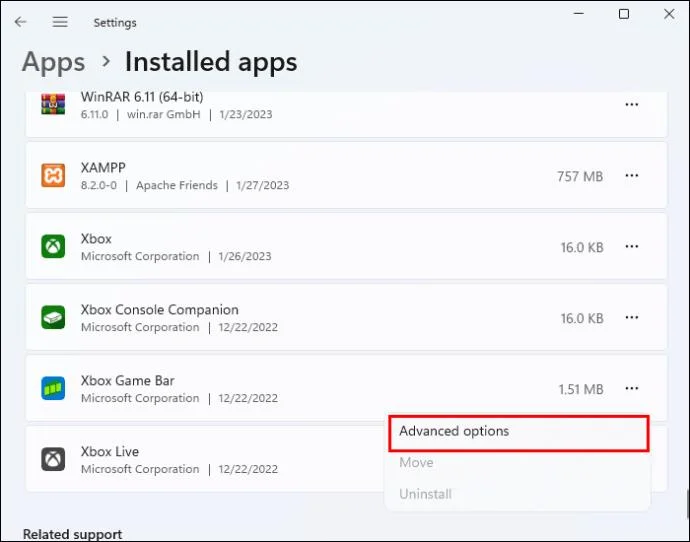The image size is (690, 542).
Task: Click the Settings window title
Action: 115,22
